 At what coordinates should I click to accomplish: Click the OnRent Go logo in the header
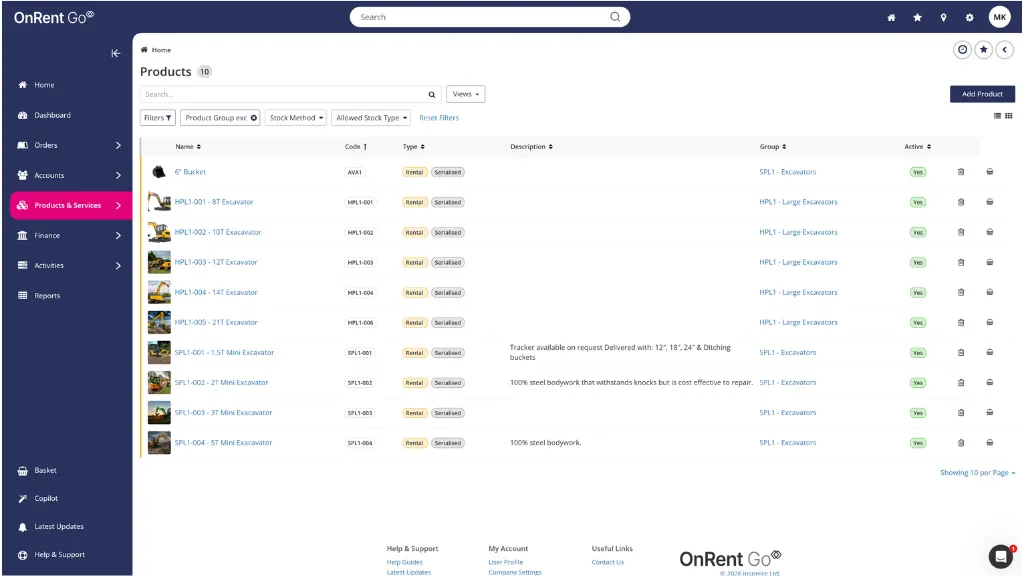[54, 18]
